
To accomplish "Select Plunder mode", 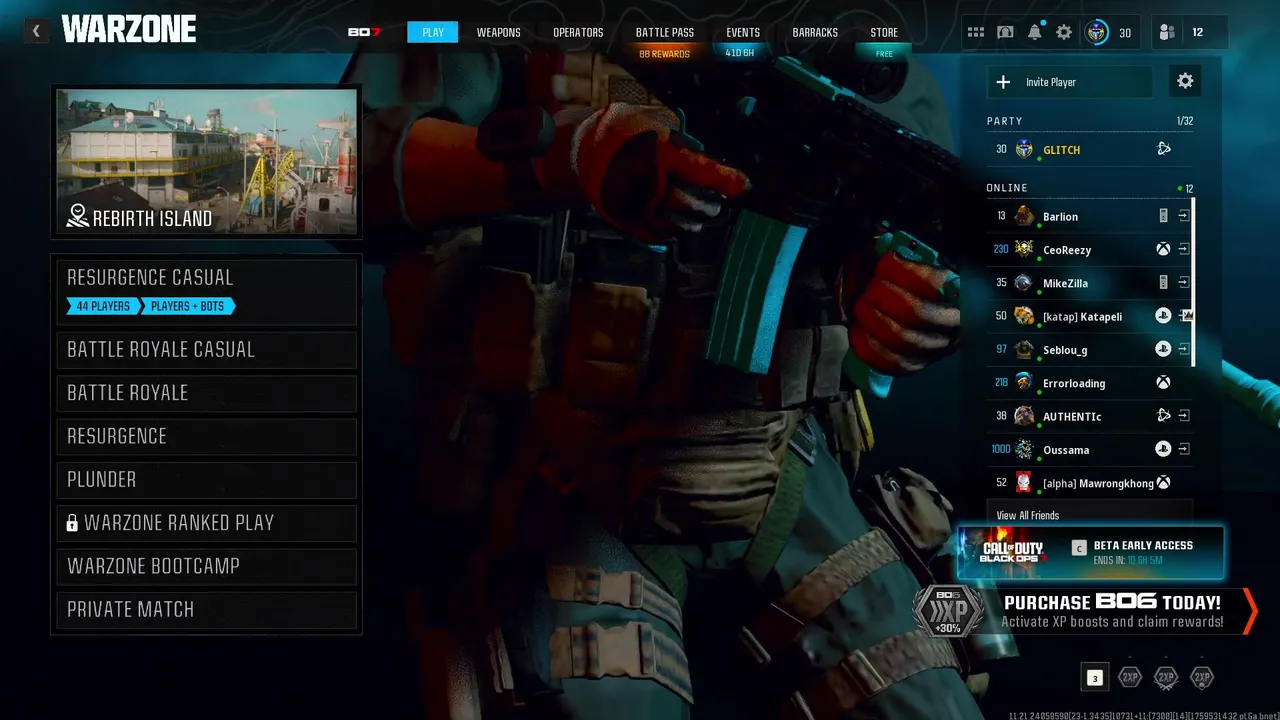I will (206, 479).
